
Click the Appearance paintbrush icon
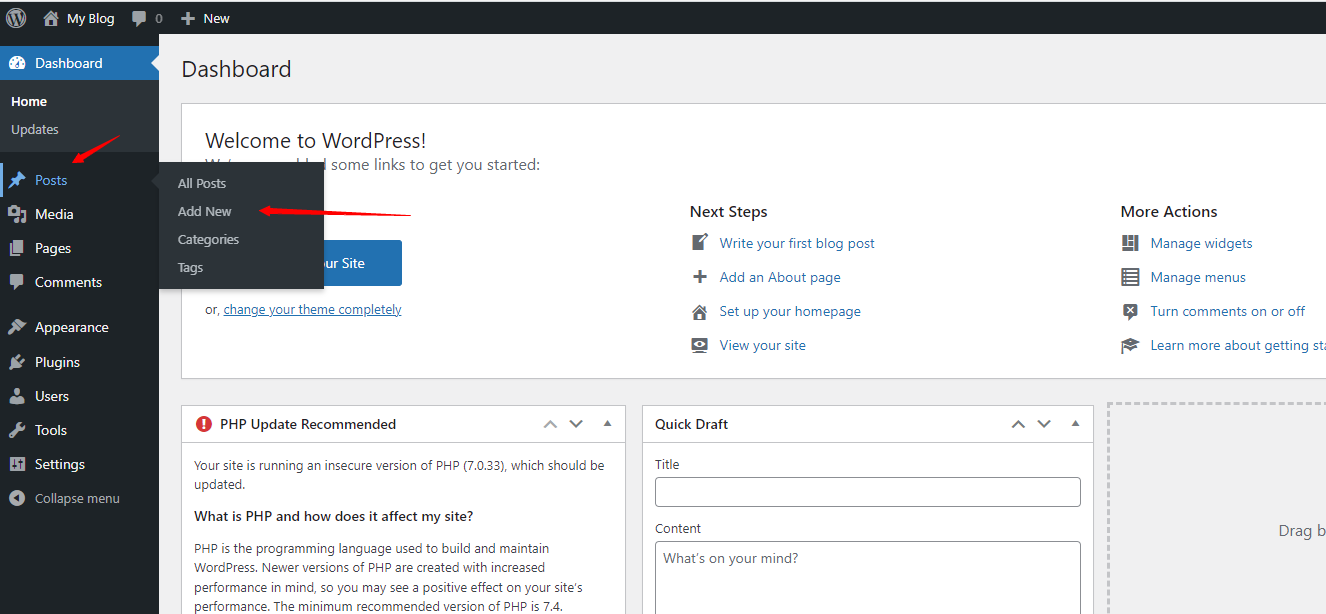[17, 327]
